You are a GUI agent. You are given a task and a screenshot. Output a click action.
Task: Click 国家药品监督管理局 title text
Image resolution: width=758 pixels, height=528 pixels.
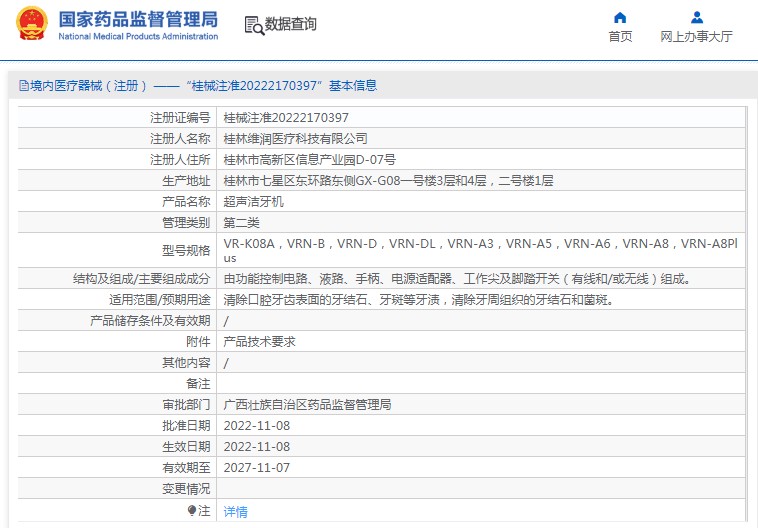click(138, 19)
